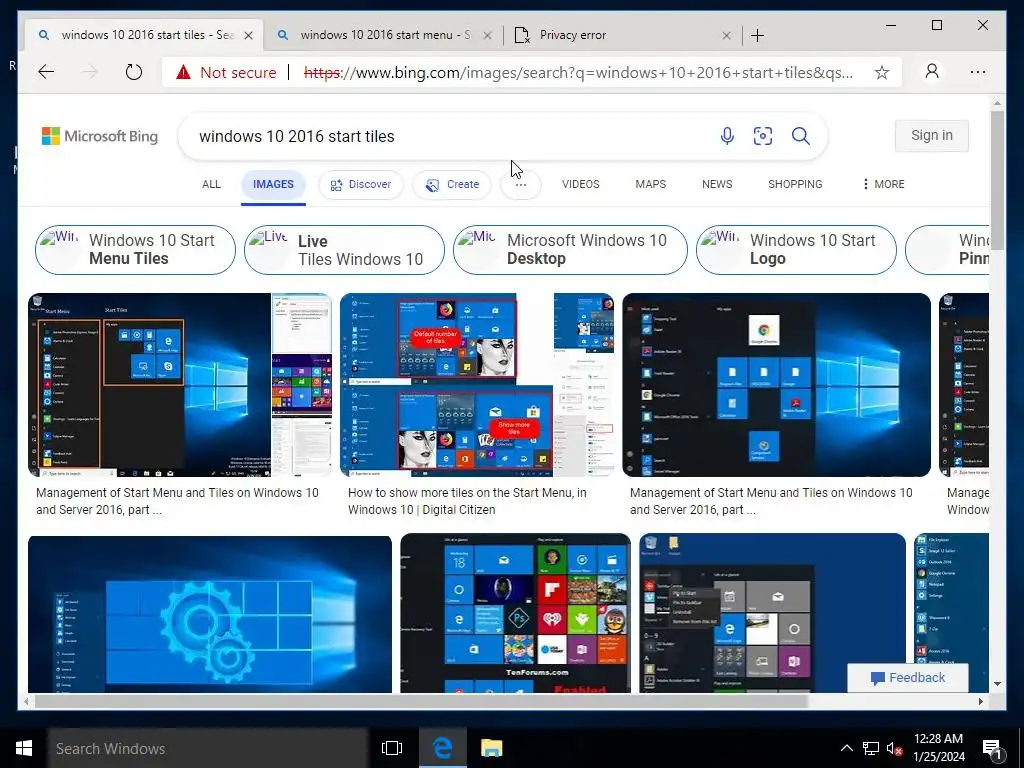The height and width of the screenshot is (768, 1024).
Task: Open thumbnail showing Pin to Start context menu
Action: [x=773, y=613]
